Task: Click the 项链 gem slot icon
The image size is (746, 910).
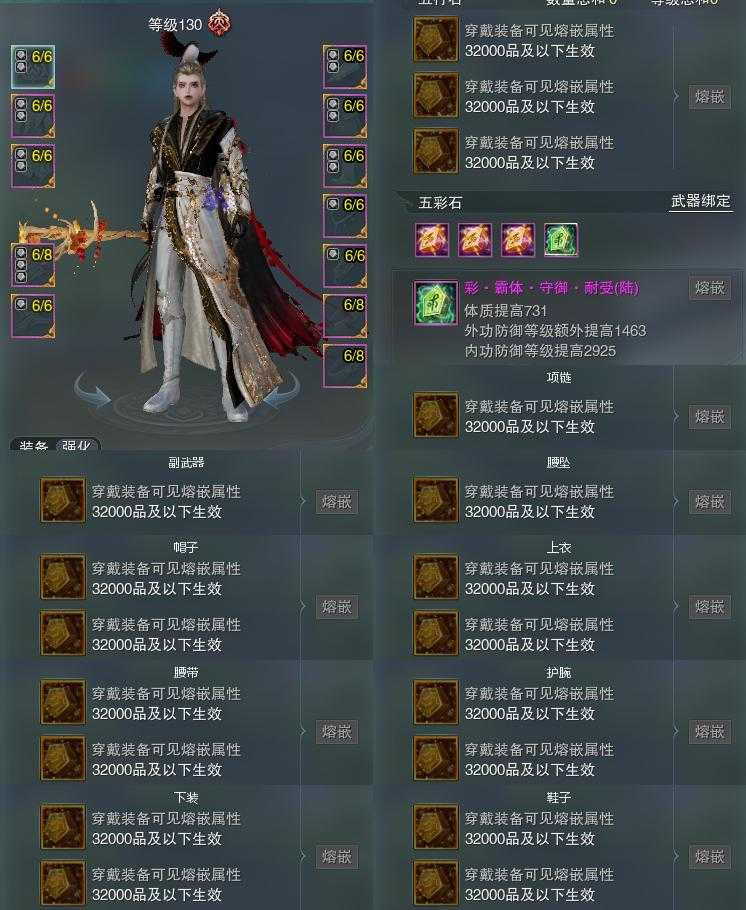Action: (x=435, y=416)
